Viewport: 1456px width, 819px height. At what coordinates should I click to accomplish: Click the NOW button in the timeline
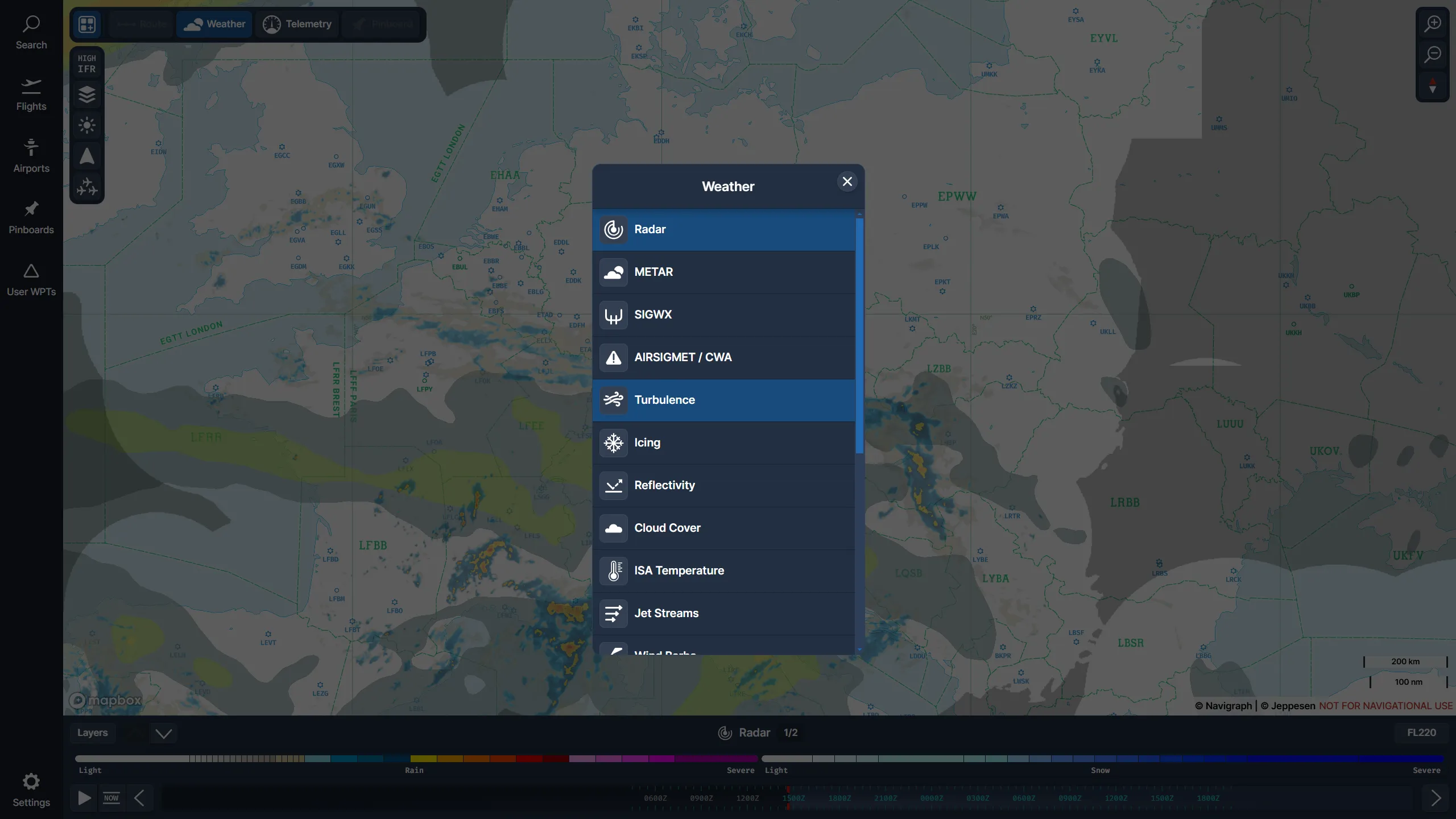pos(111,797)
